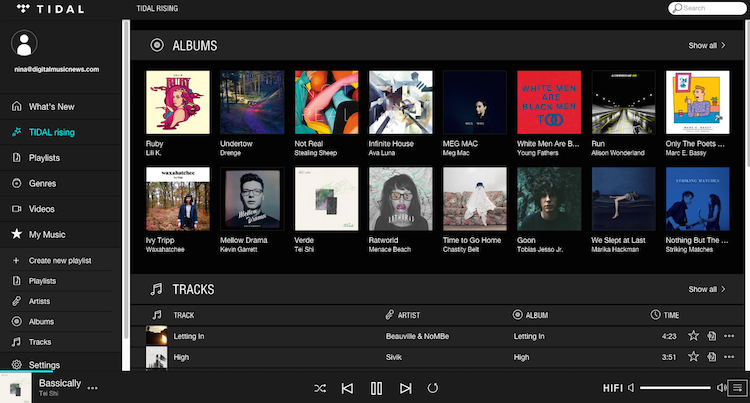Go to Genres in sidebar

pos(42,183)
